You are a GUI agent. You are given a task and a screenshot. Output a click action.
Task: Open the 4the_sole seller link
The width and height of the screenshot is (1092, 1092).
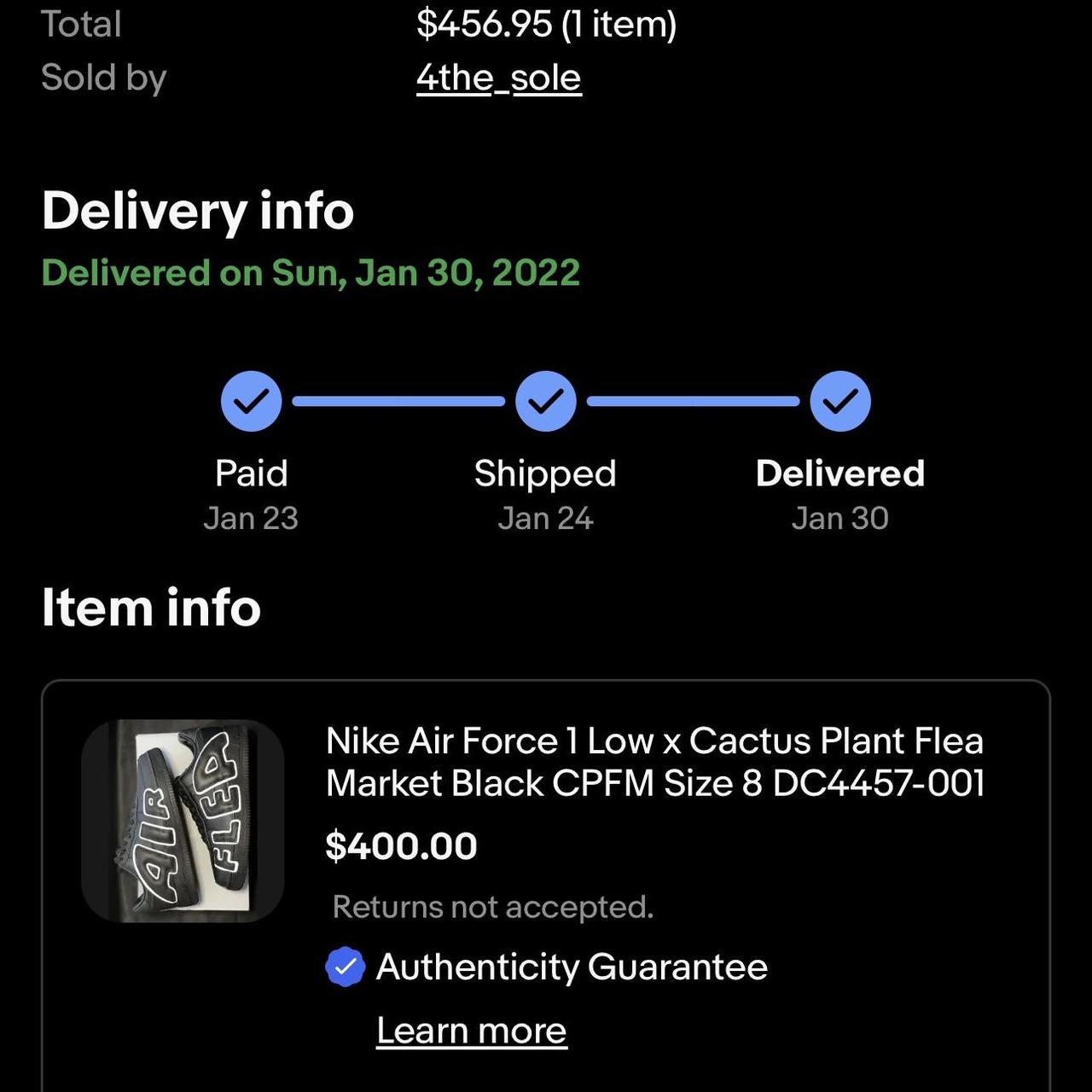click(x=498, y=78)
